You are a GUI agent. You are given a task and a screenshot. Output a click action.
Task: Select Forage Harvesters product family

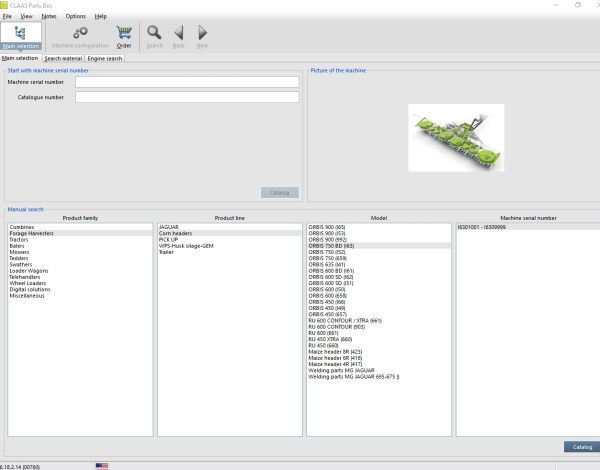point(80,233)
